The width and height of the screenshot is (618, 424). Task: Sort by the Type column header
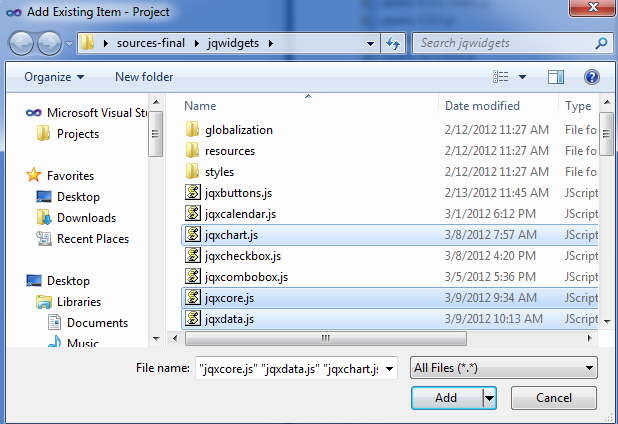579,106
